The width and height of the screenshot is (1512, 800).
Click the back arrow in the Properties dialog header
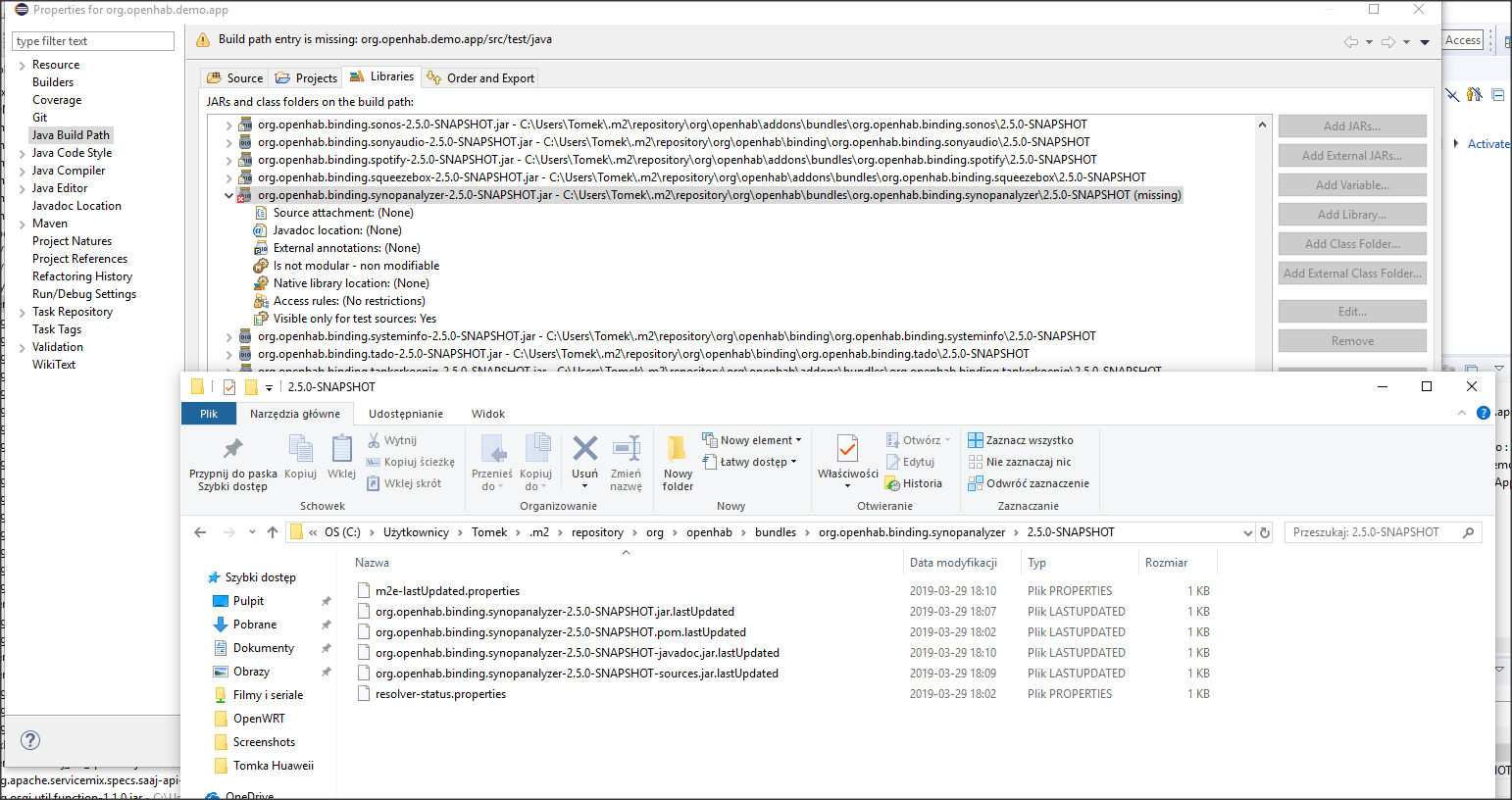coord(1351,41)
